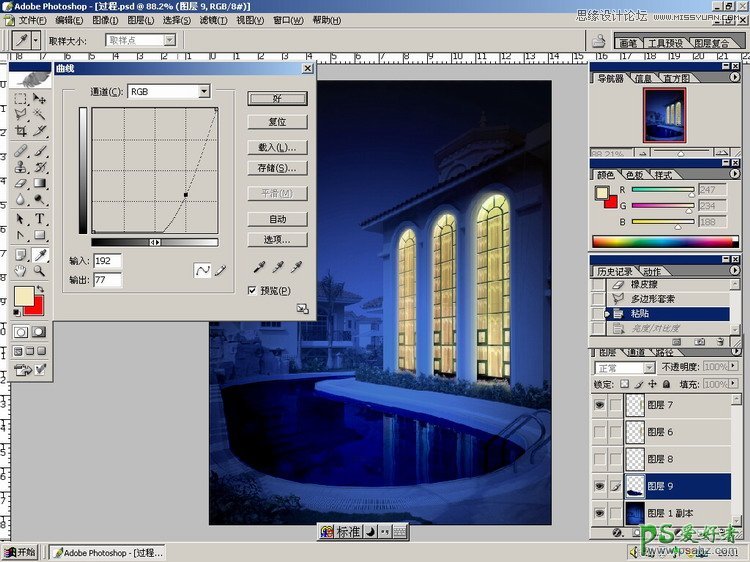Open the layer blend mode dropdown 正常
Viewport: 750px width, 562px height.
coord(651,368)
